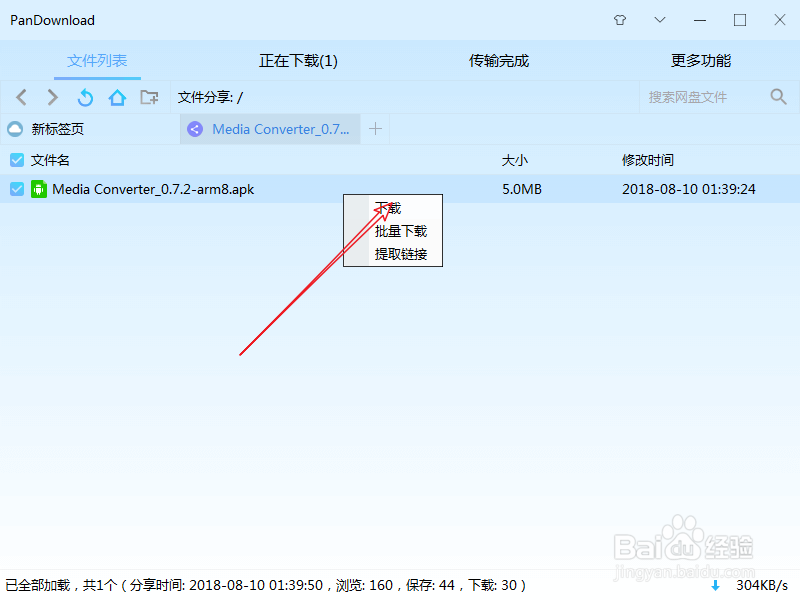Screen dimensions: 800x600
Task: Switch to the 新标签页 tab
Action: (90, 129)
